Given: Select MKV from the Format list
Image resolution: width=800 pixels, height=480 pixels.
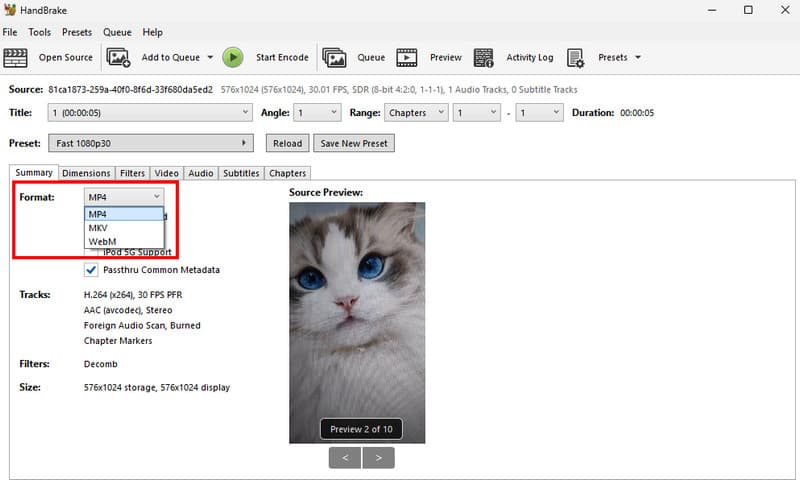Looking at the screenshot, I should [98, 228].
